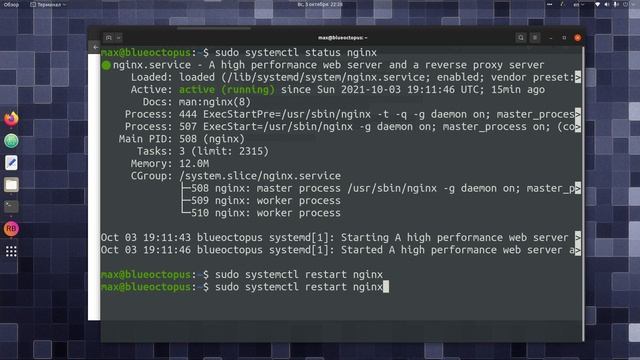640x360 pixels.
Task: Open Firefox from the dock
Action: [11, 119]
